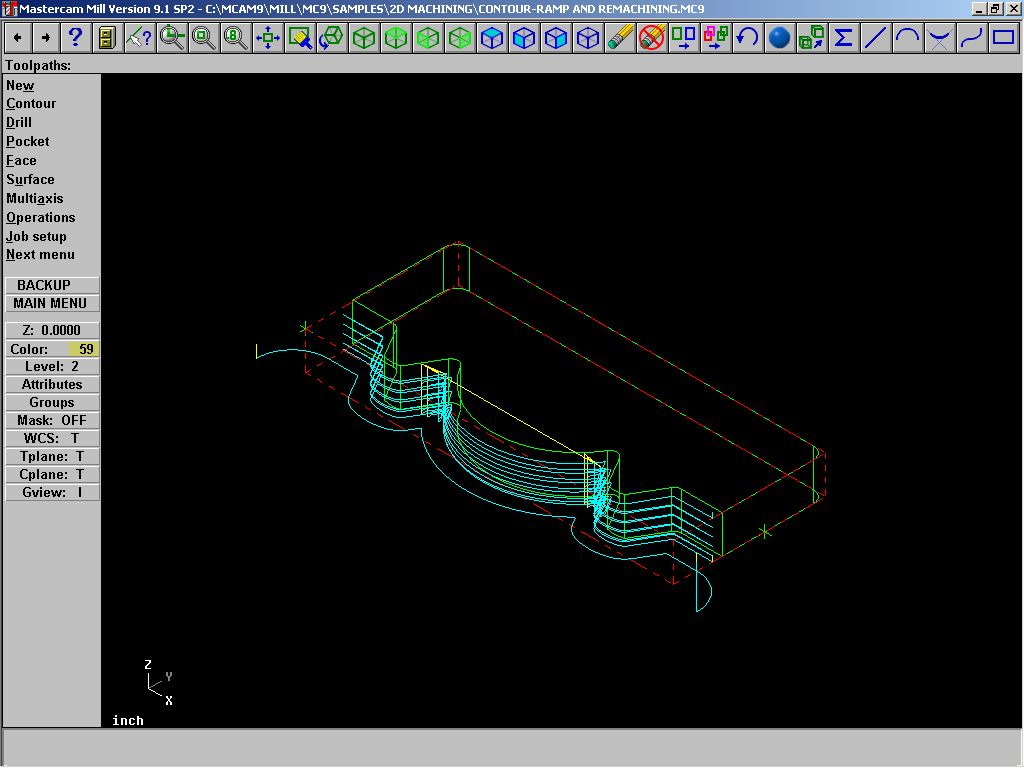Choose Drill in the Toolpaths menu
The image size is (1024, 768).
(19, 123)
